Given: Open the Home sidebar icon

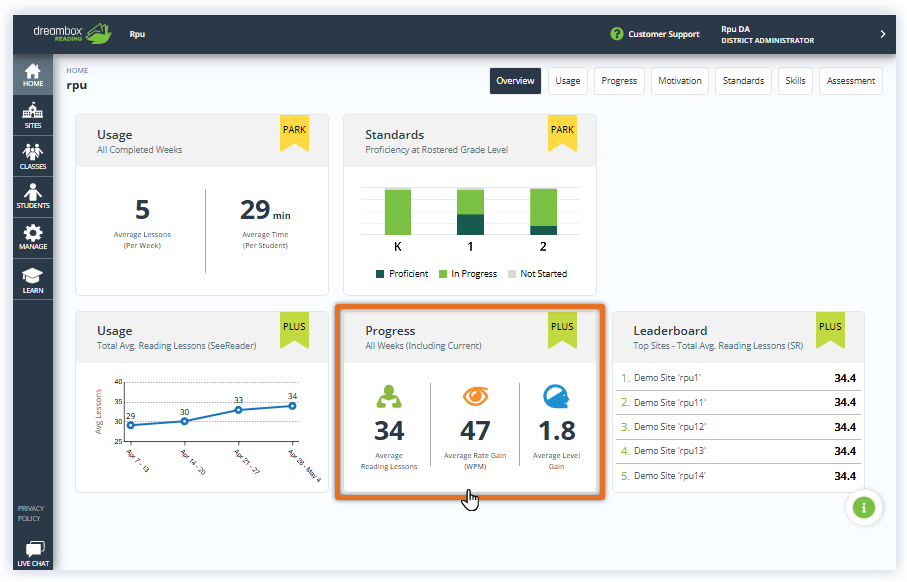Looking at the screenshot, I should coord(33,75).
